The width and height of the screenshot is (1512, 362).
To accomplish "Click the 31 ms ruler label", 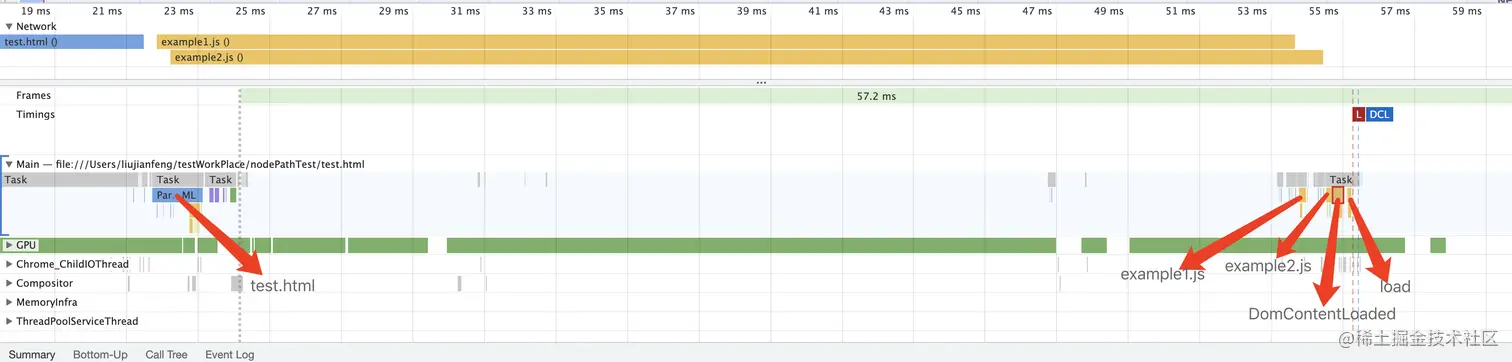I will 465,11.
